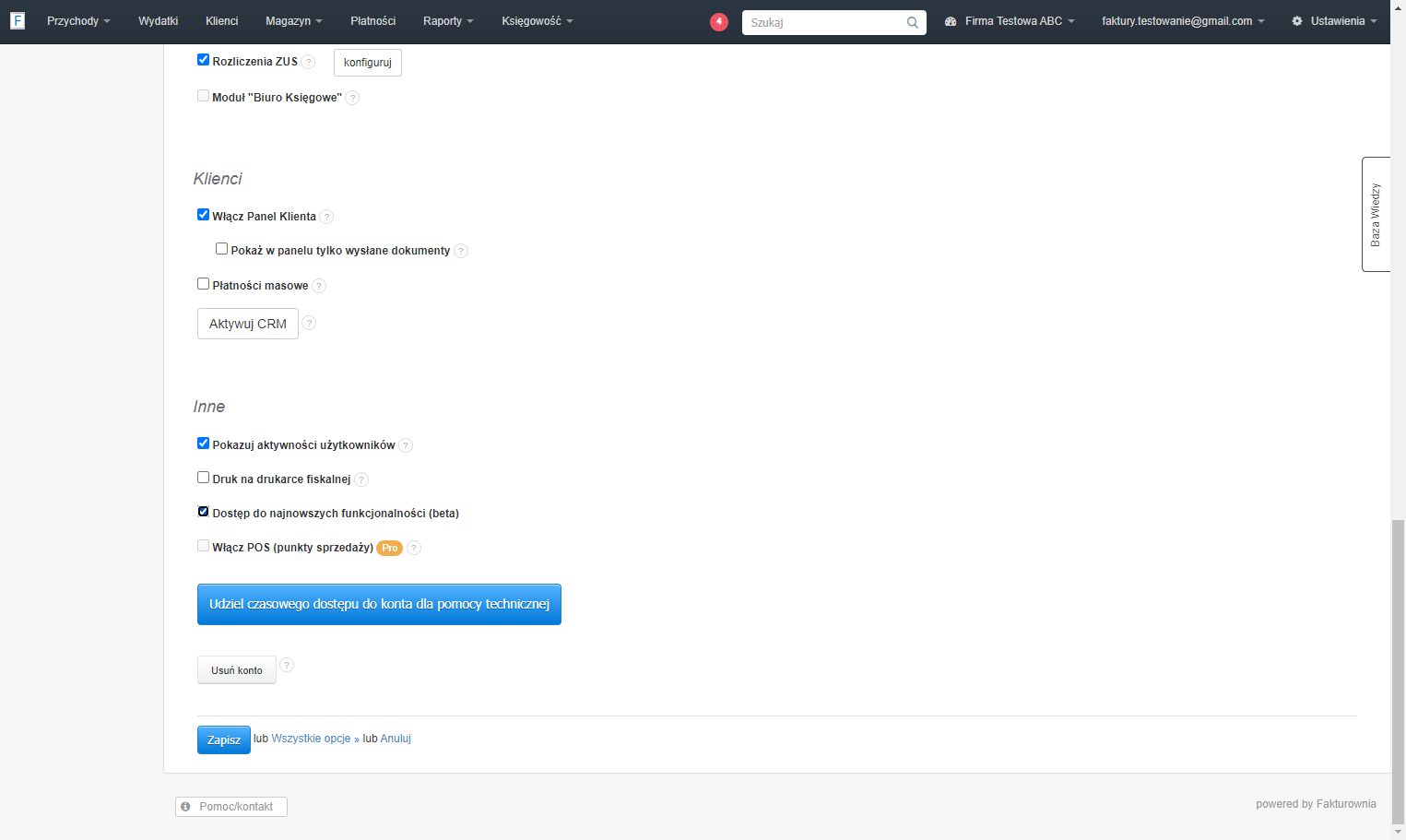Show help icon for Płatności masowe
The height and width of the screenshot is (840, 1406).
pos(319,286)
